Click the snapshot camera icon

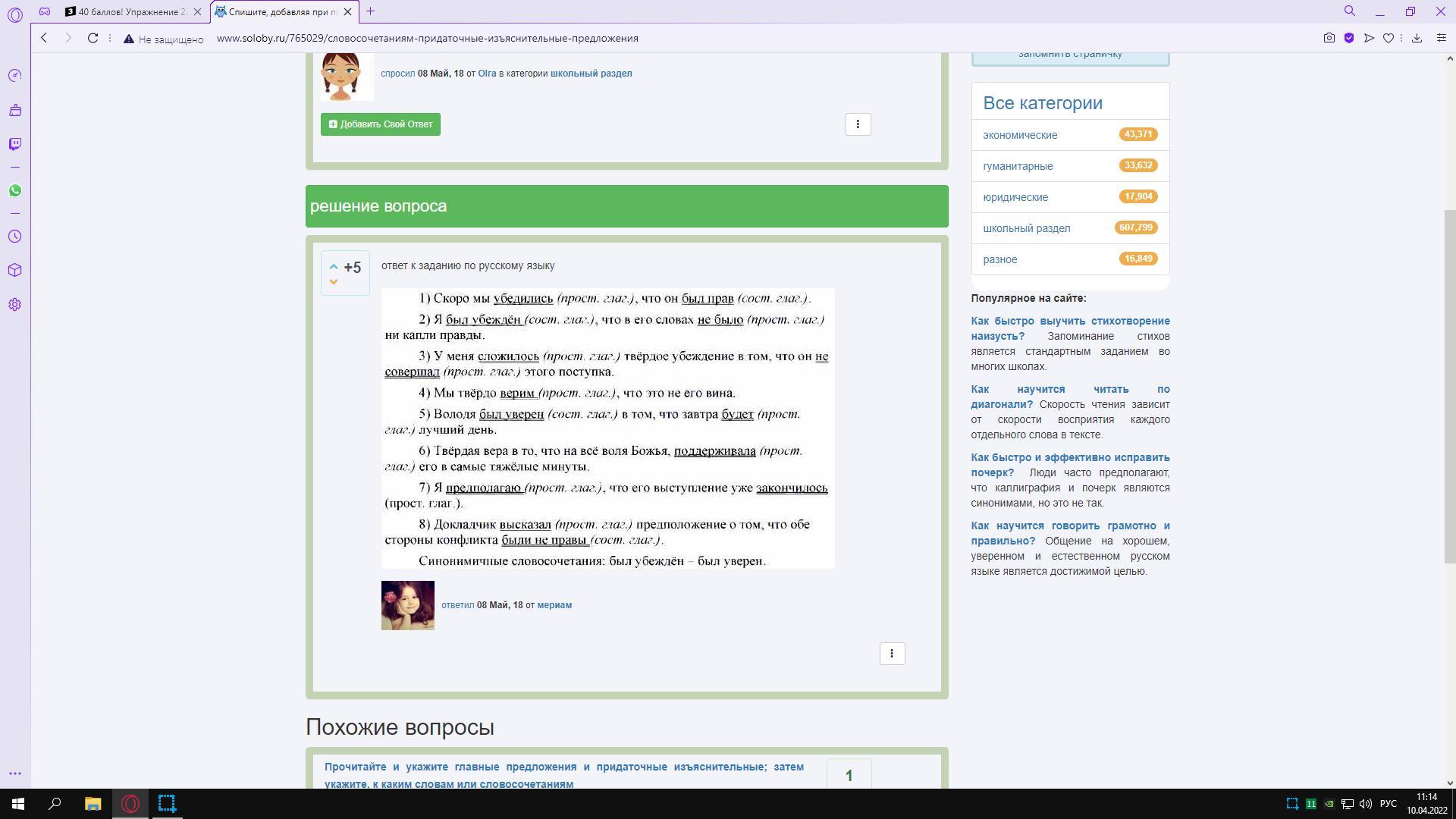coord(1329,38)
